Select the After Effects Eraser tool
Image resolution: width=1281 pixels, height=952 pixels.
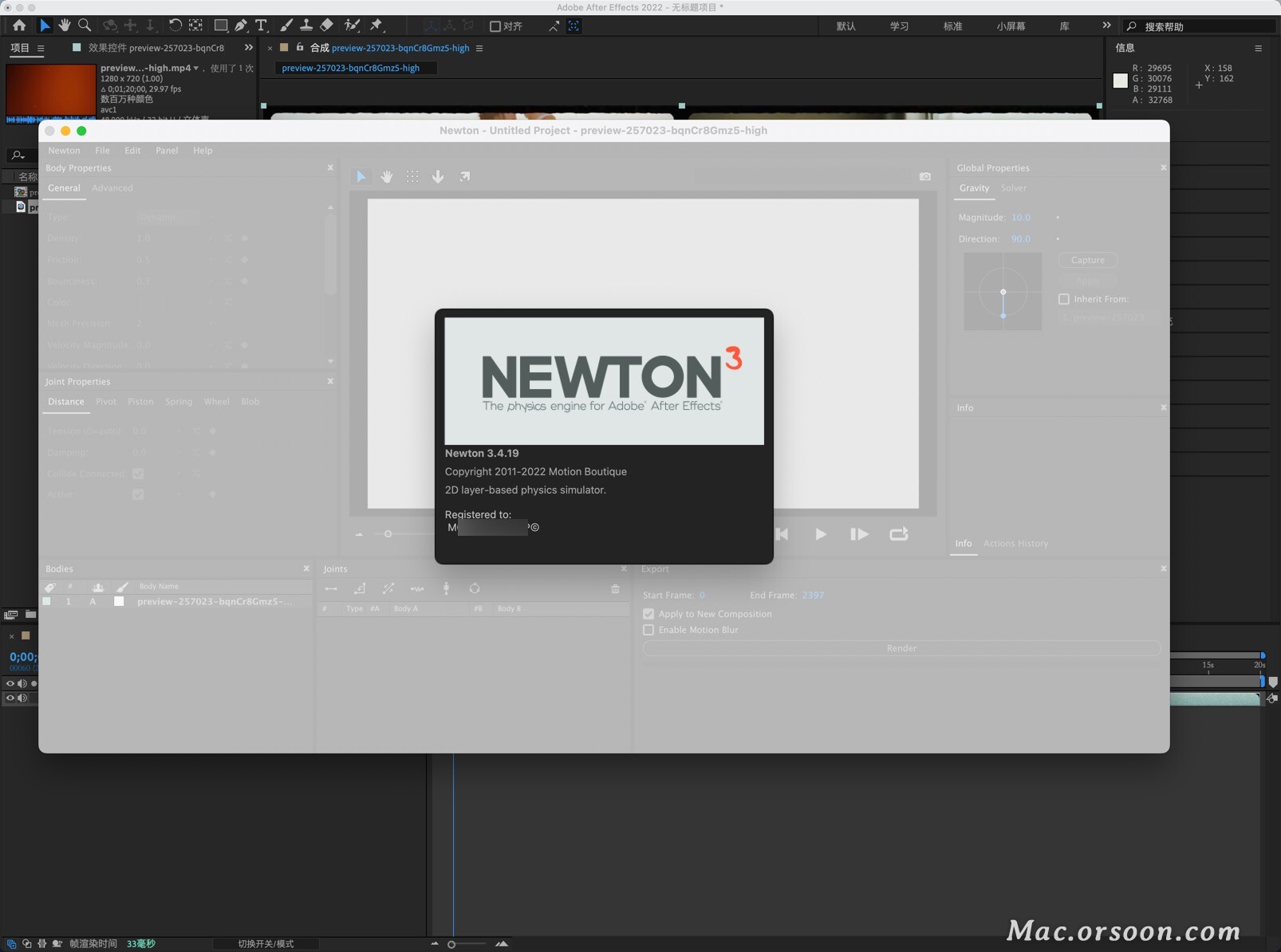[x=326, y=26]
